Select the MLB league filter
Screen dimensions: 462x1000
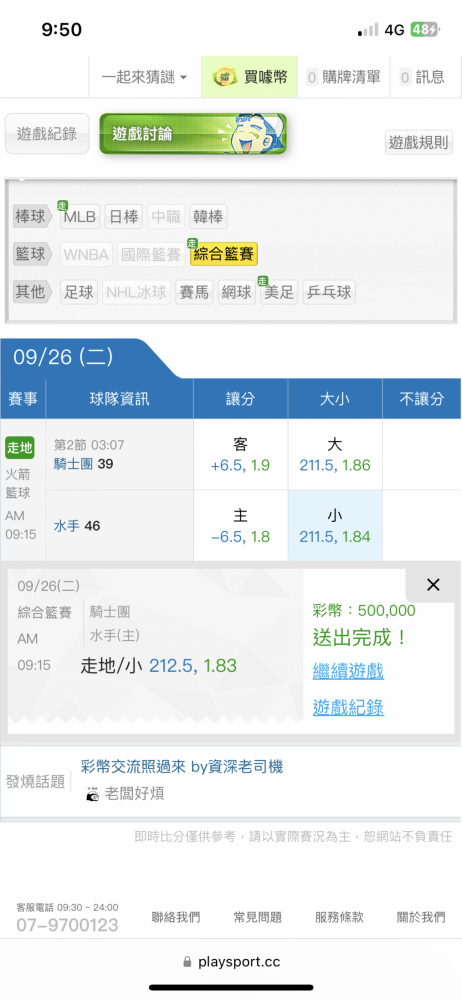[x=79, y=217]
